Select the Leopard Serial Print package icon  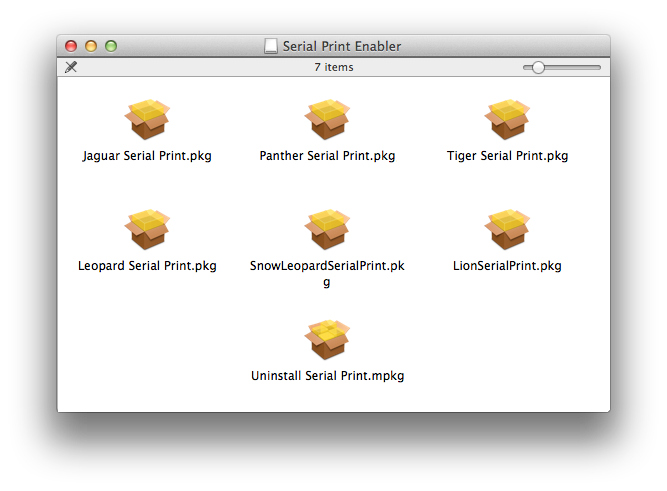[x=147, y=230]
